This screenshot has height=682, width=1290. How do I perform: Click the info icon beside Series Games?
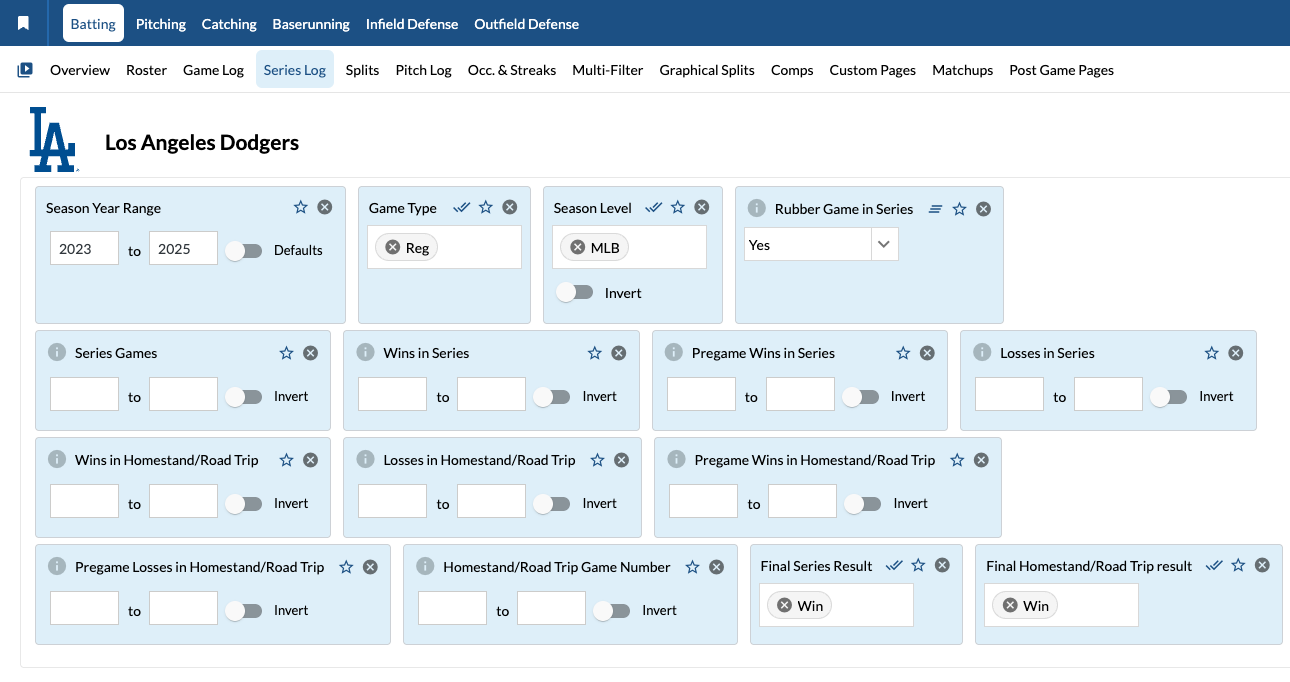tap(57, 353)
